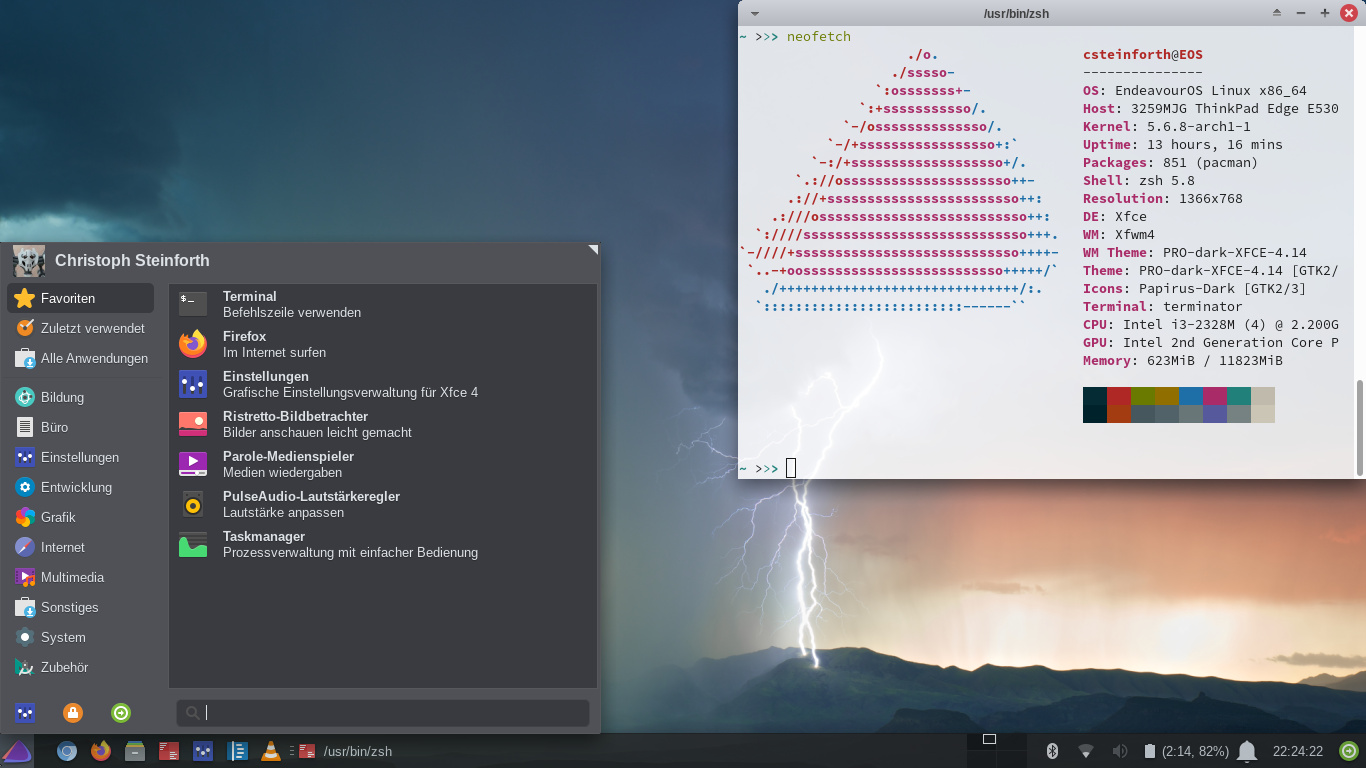
Task: Click 'Terminal: terminator' line in neofetch
Action: coord(1163,307)
